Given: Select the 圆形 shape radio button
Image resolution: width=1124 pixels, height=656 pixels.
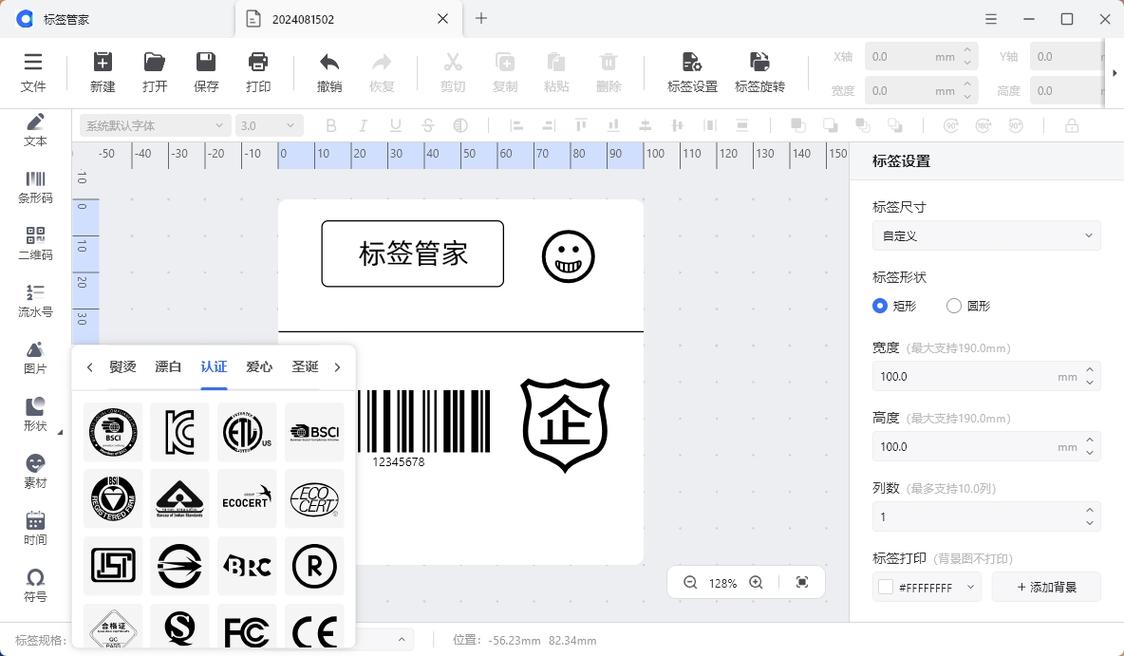Looking at the screenshot, I should click(x=953, y=306).
